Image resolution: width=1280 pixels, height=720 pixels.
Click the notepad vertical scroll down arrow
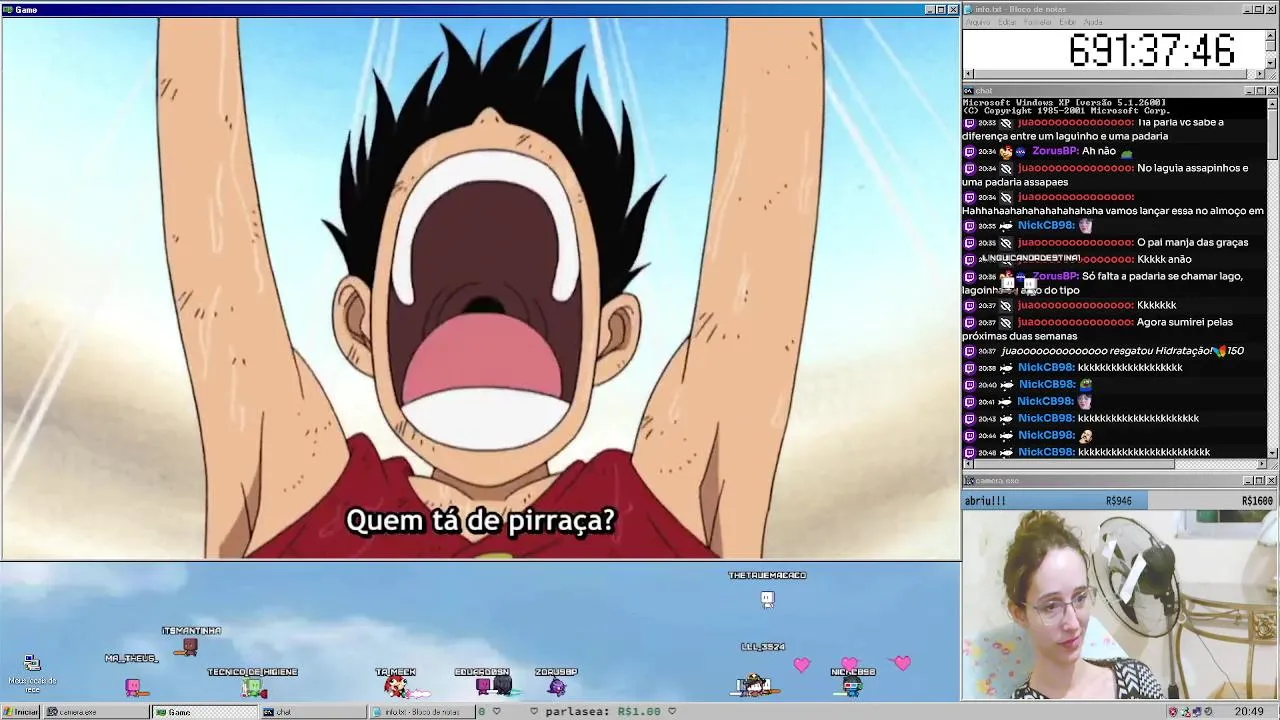(1272, 63)
